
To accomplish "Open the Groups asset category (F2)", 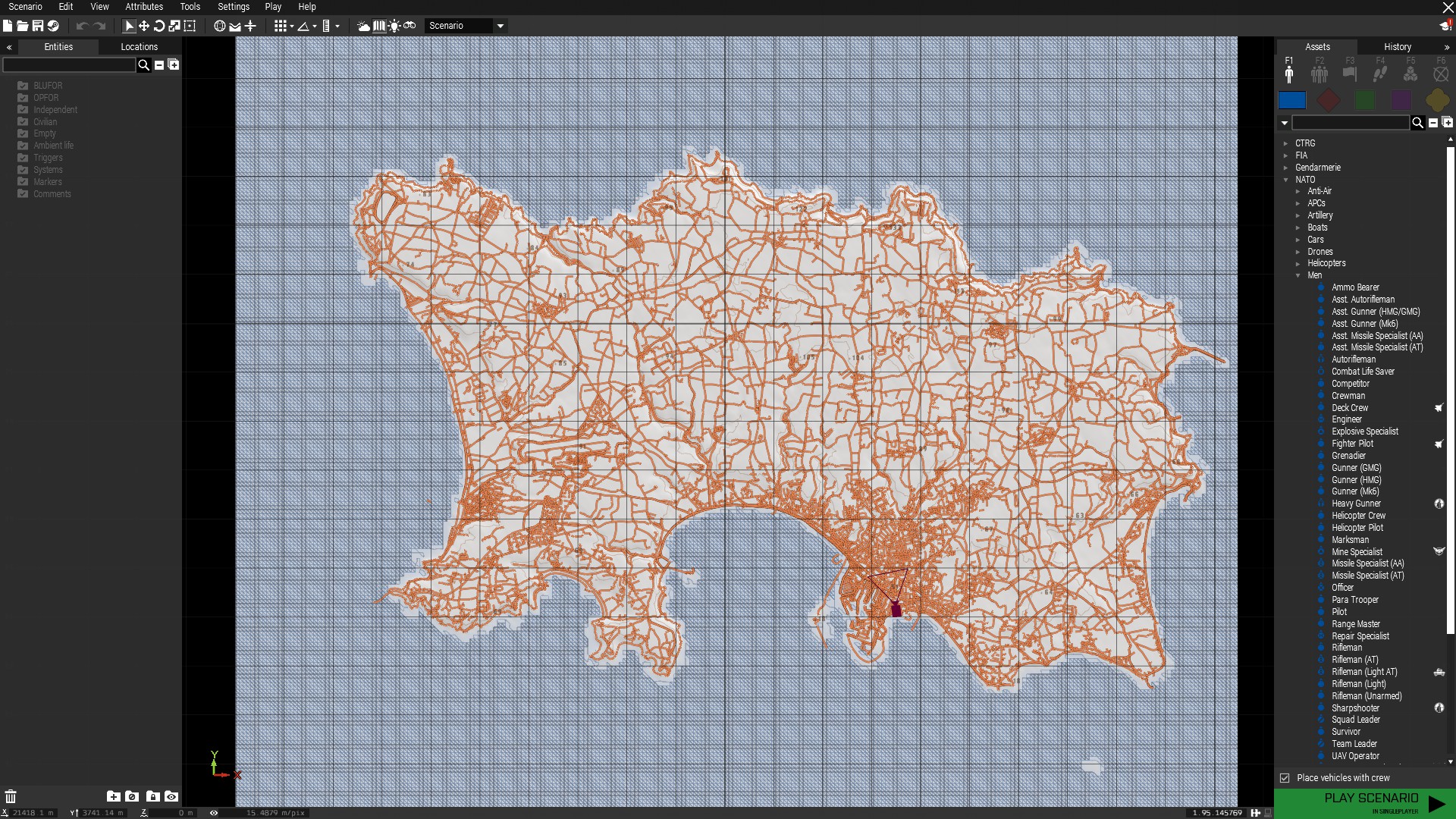I will pyautogui.click(x=1319, y=74).
